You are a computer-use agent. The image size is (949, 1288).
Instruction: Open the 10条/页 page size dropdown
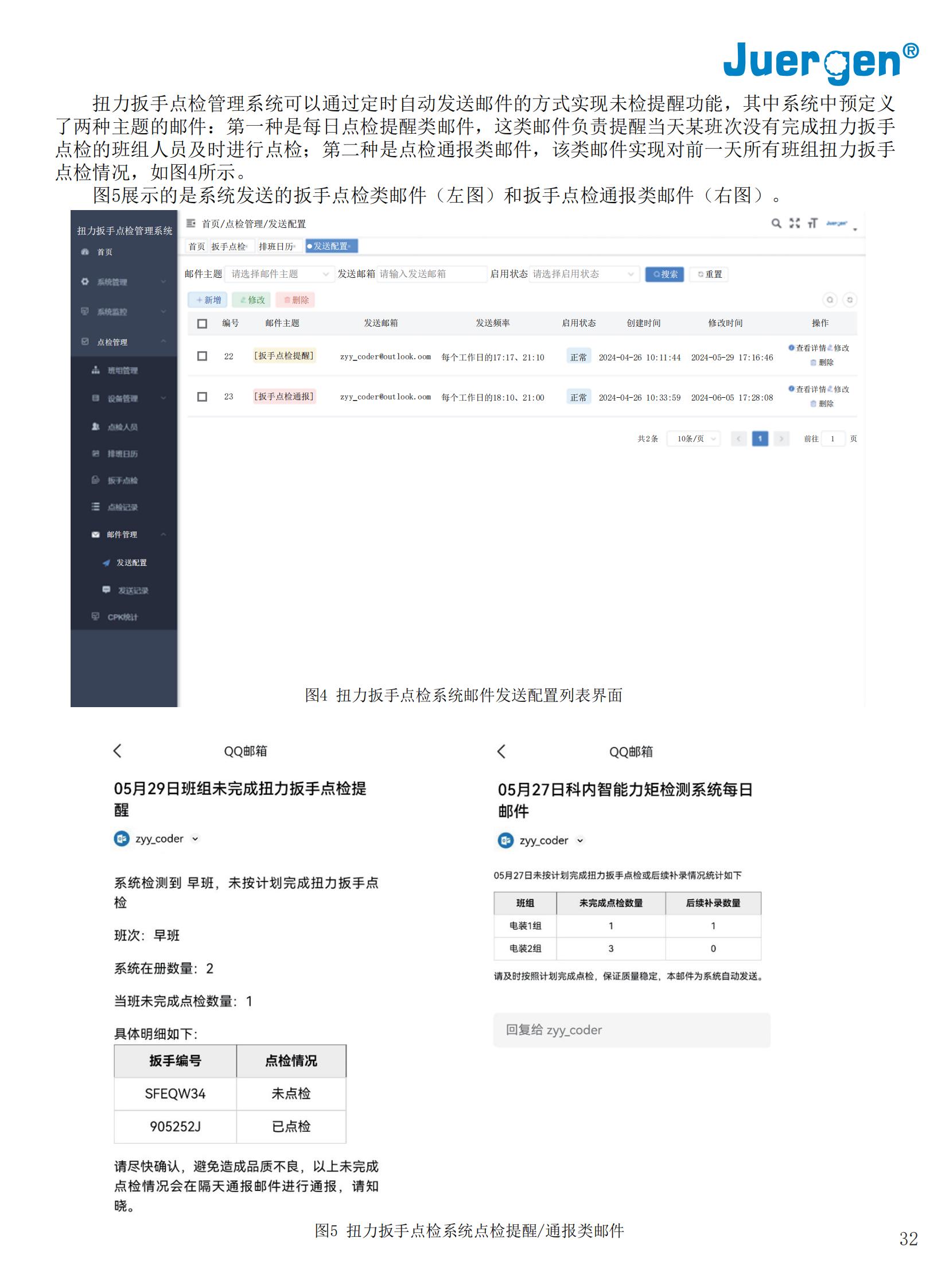[x=694, y=439]
